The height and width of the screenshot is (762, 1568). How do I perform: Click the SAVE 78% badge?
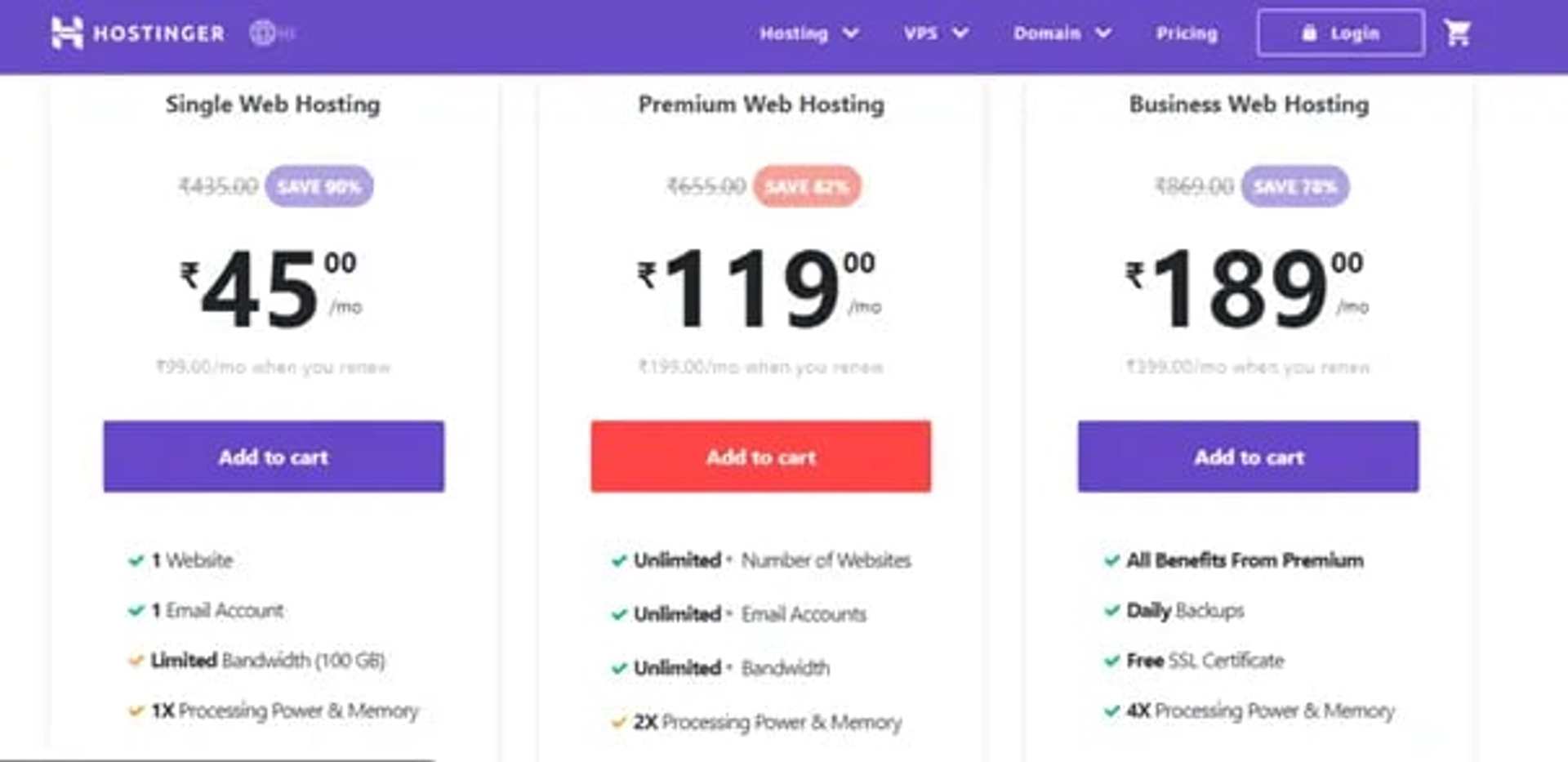click(1294, 186)
